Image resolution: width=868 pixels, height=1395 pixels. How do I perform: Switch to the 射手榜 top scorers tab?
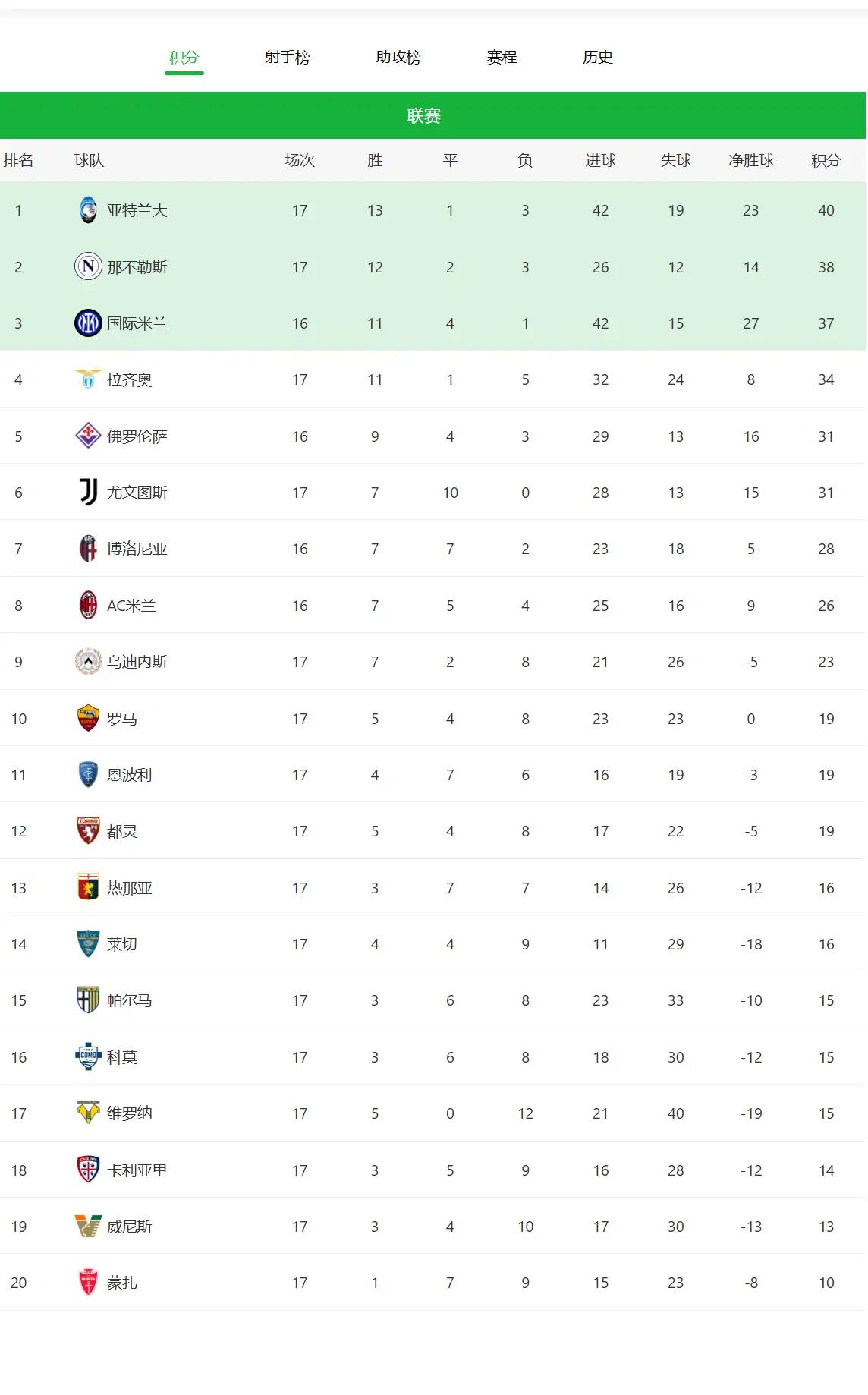(x=288, y=57)
